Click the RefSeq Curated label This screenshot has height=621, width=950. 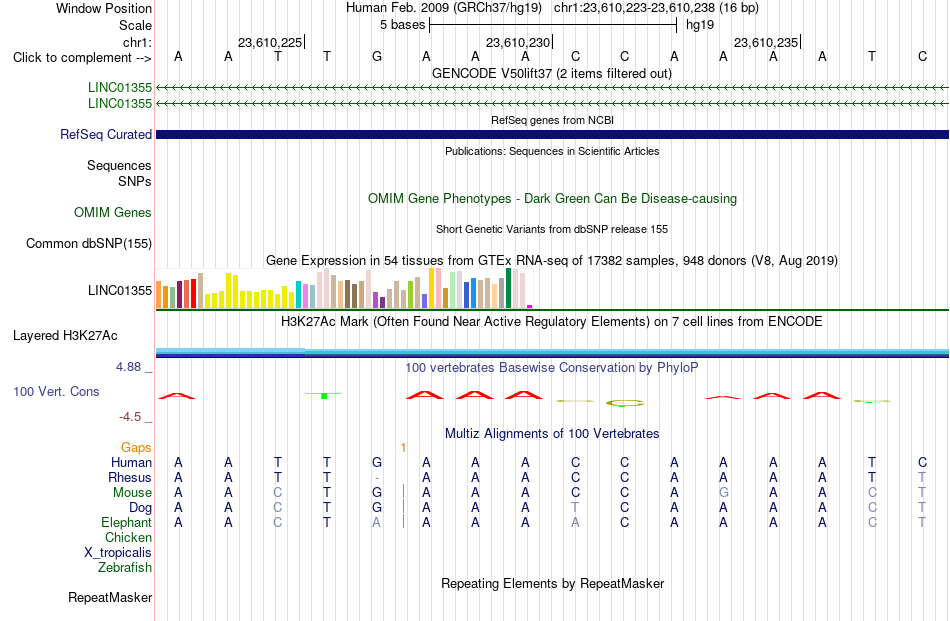[x=106, y=134]
